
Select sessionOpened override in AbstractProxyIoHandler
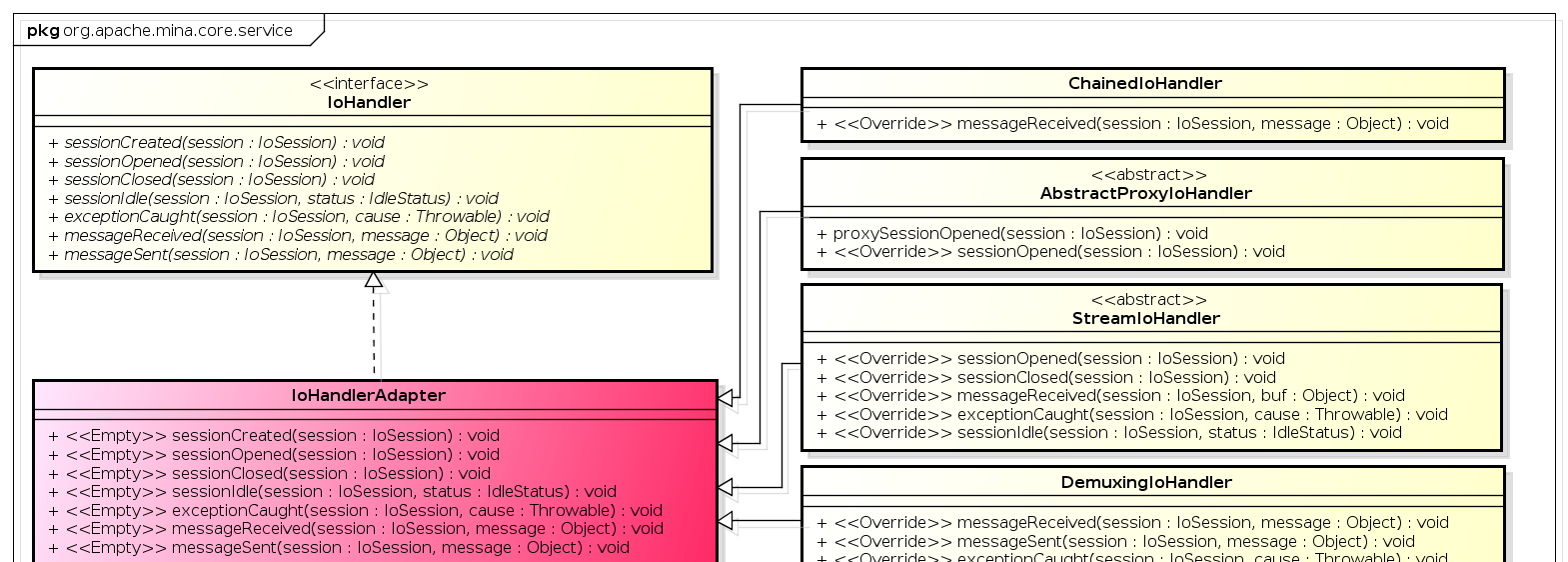(1050, 252)
